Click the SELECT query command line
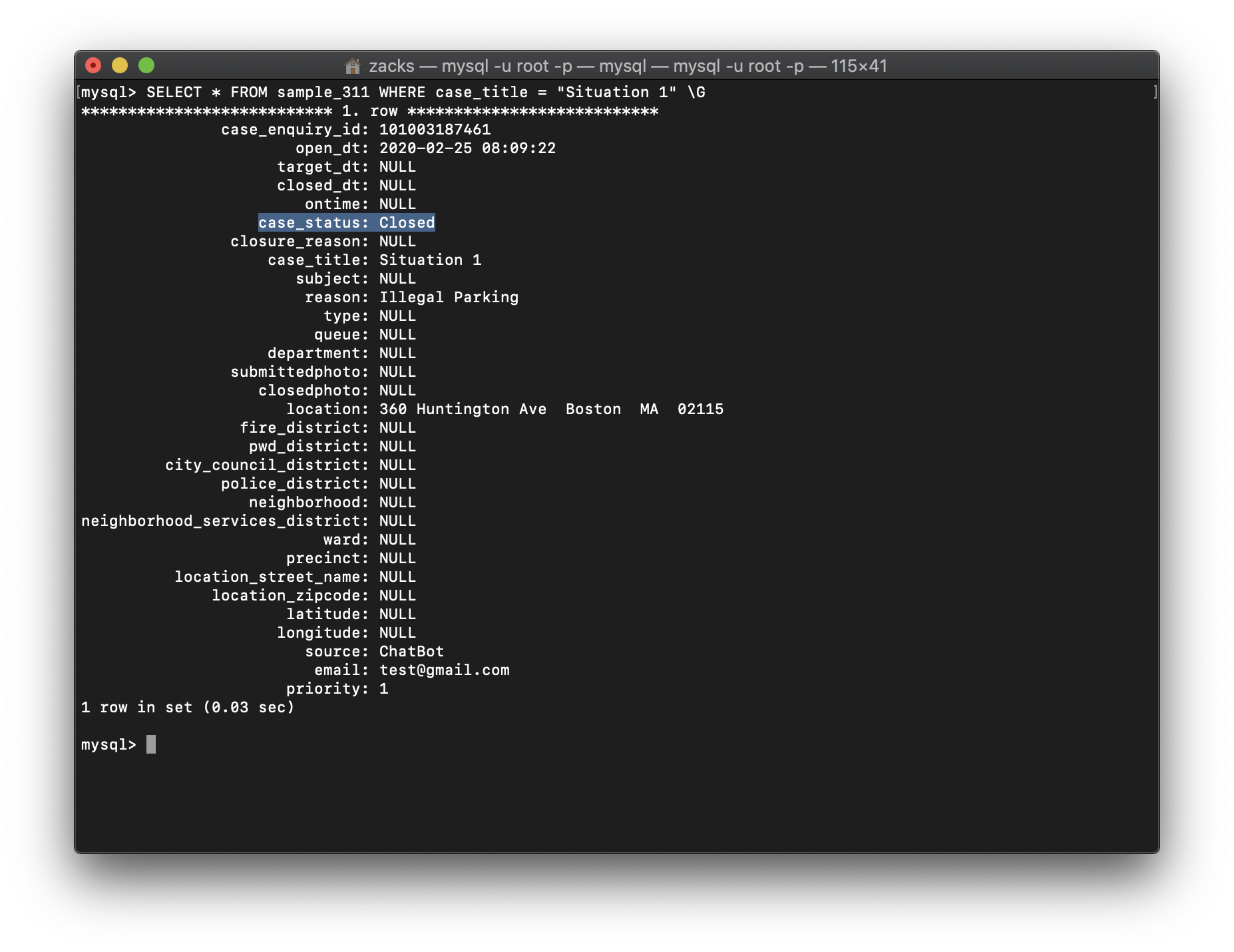The height and width of the screenshot is (952, 1234). click(393, 93)
